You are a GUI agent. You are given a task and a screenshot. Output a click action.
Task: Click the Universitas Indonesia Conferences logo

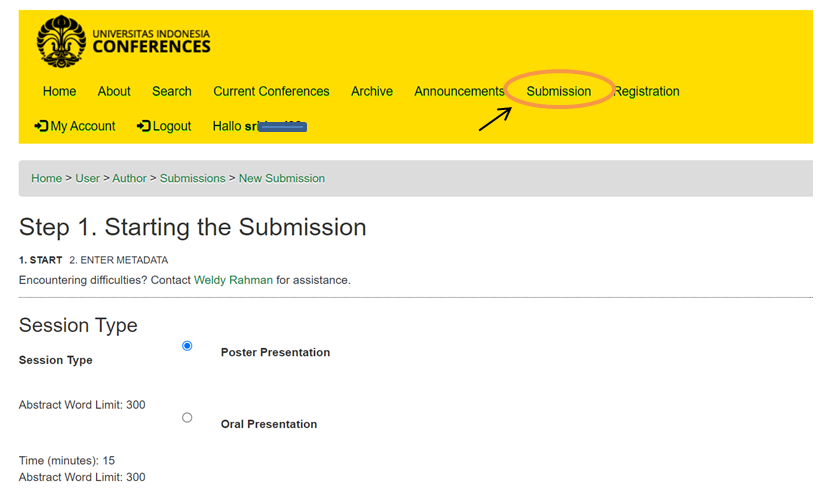124,41
